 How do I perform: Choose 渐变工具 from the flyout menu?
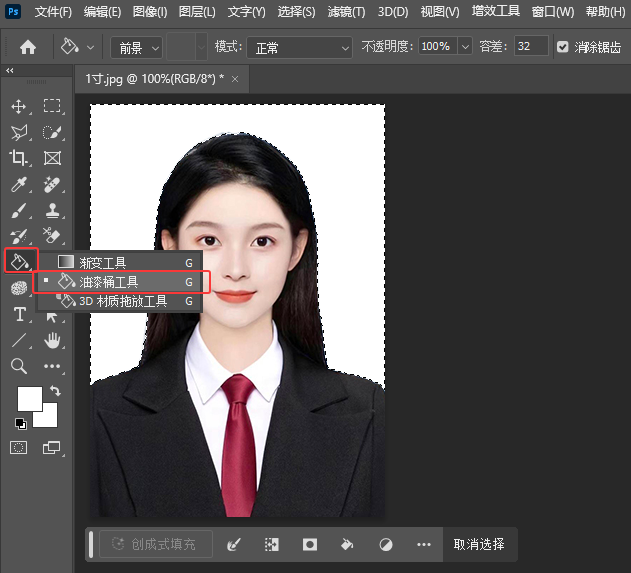click(x=102, y=262)
